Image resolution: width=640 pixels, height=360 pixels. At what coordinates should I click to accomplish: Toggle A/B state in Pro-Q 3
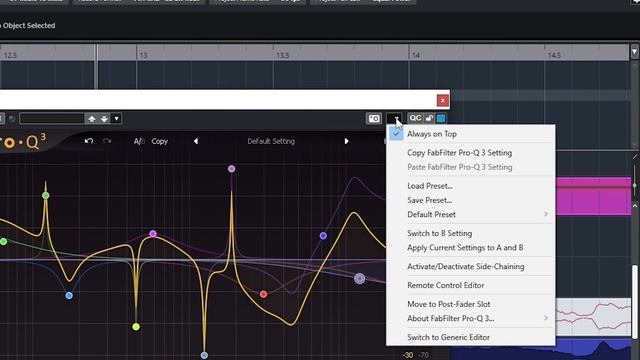139,141
